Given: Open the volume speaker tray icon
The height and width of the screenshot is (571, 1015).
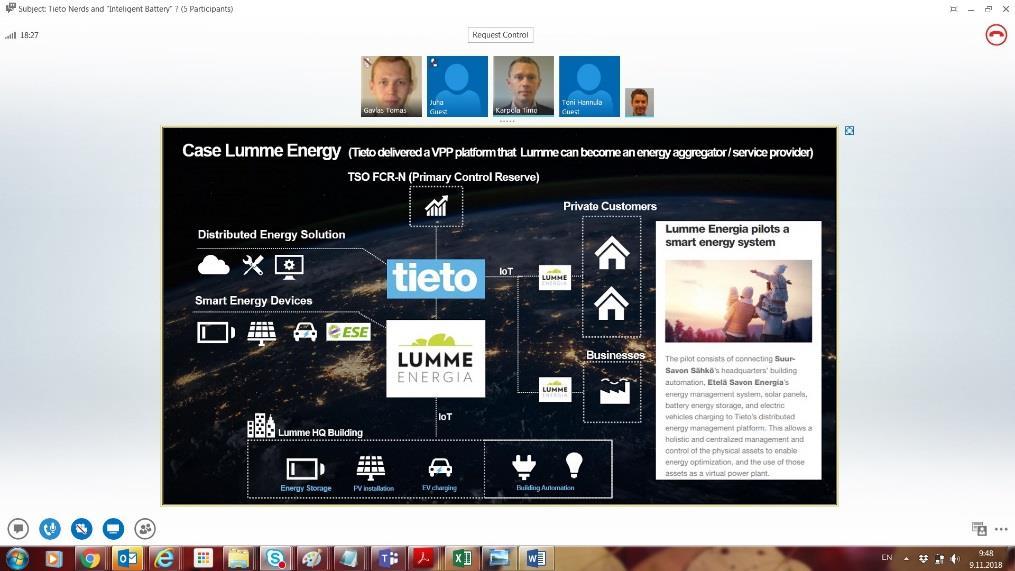Looking at the screenshot, I should pyautogui.click(x=955, y=558).
